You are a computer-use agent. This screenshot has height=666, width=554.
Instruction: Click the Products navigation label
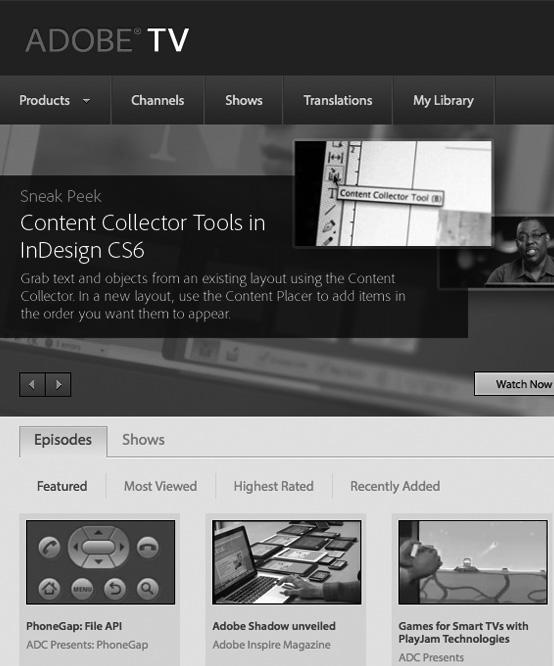pos(45,100)
